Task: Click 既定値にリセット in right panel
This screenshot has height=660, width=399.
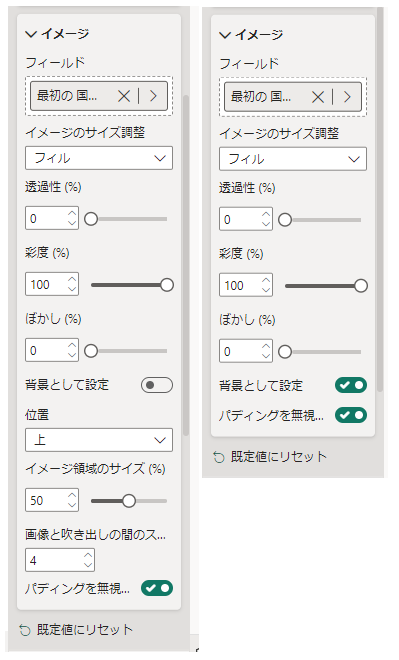Action: pos(279,457)
